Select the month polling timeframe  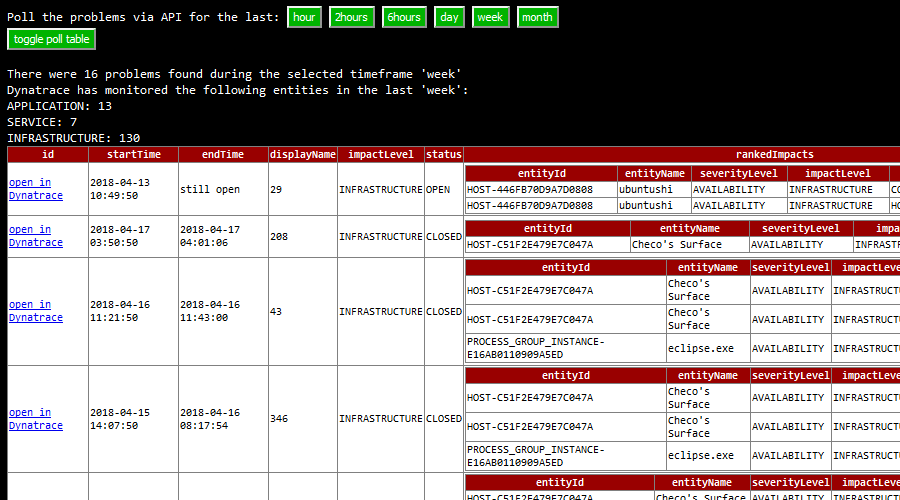537,17
